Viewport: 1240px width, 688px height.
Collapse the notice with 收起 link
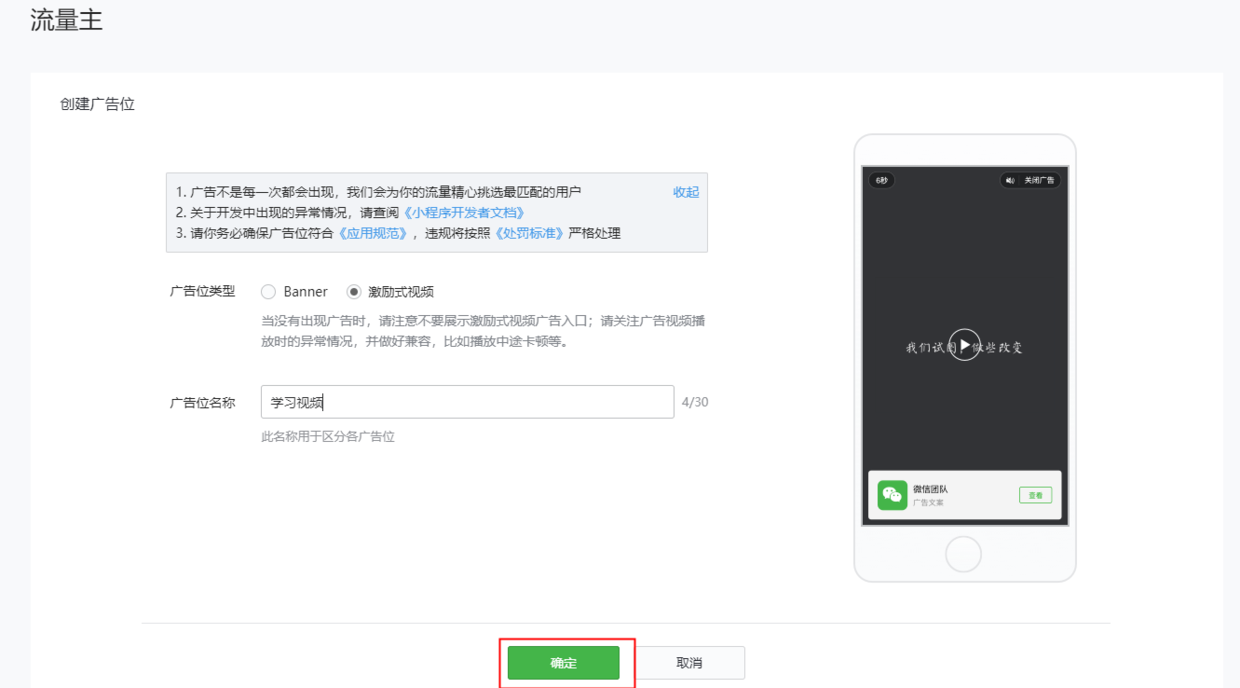(686, 192)
